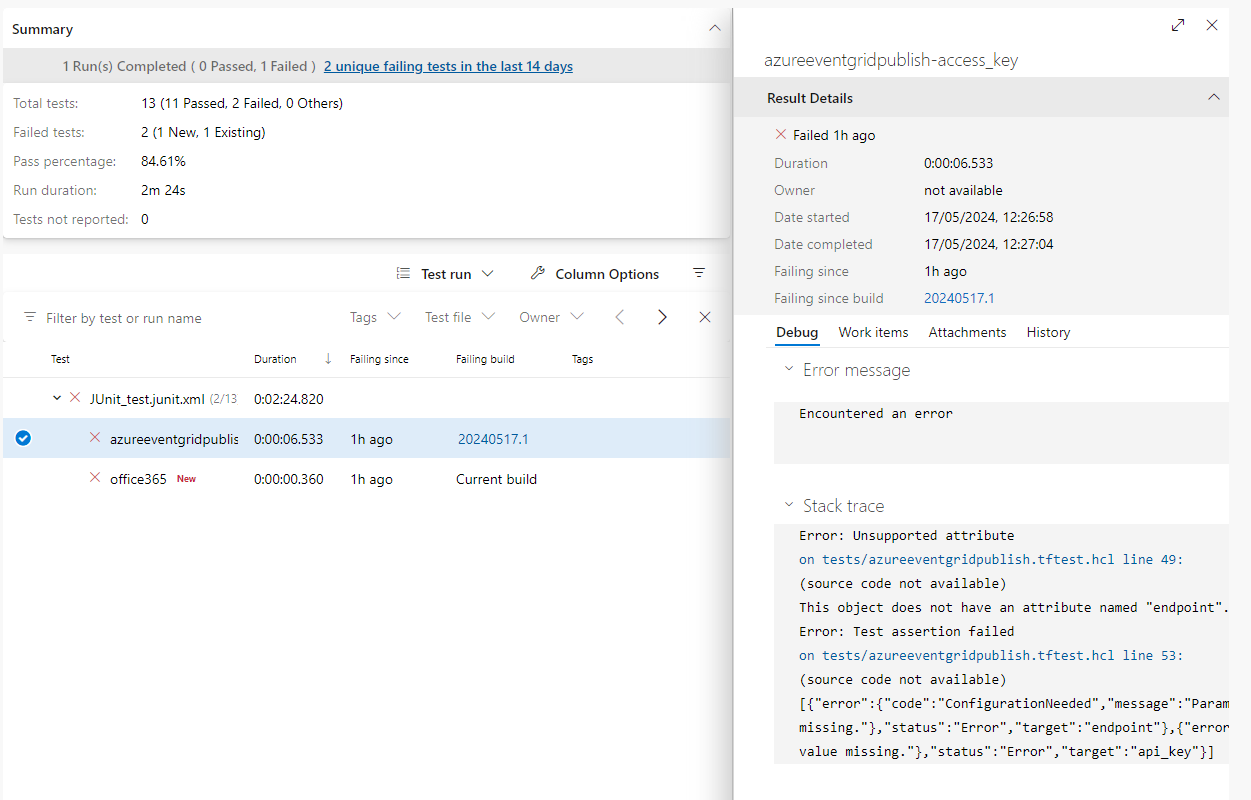1251x800 pixels.
Task: Open the Test file filter dropdown
Action: pyautogui.click(x=460, y=318)
